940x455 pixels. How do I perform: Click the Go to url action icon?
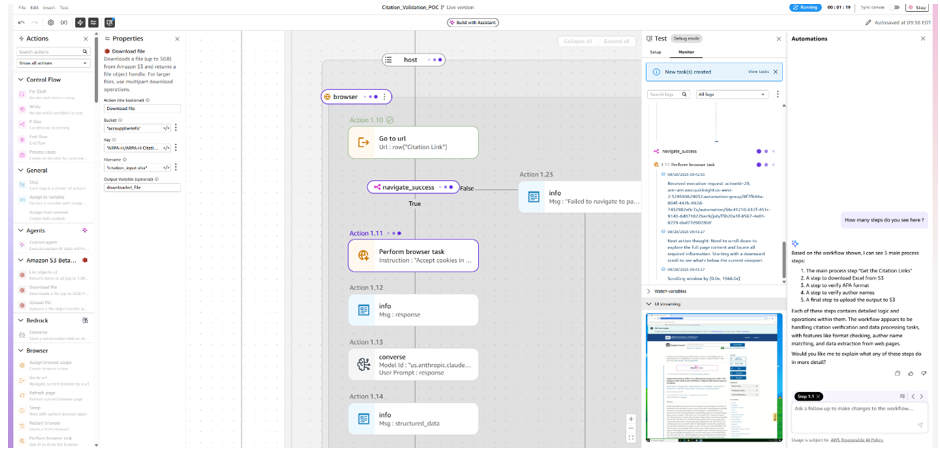click(x=364, y=143)
